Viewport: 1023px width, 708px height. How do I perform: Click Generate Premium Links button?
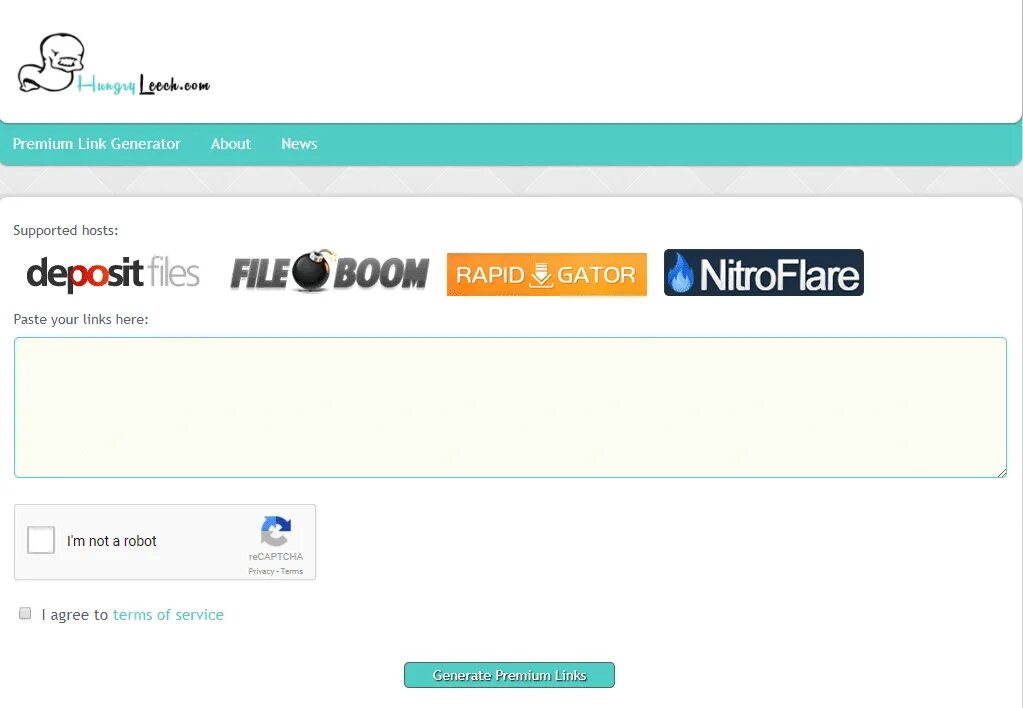(x=509, y=675)
